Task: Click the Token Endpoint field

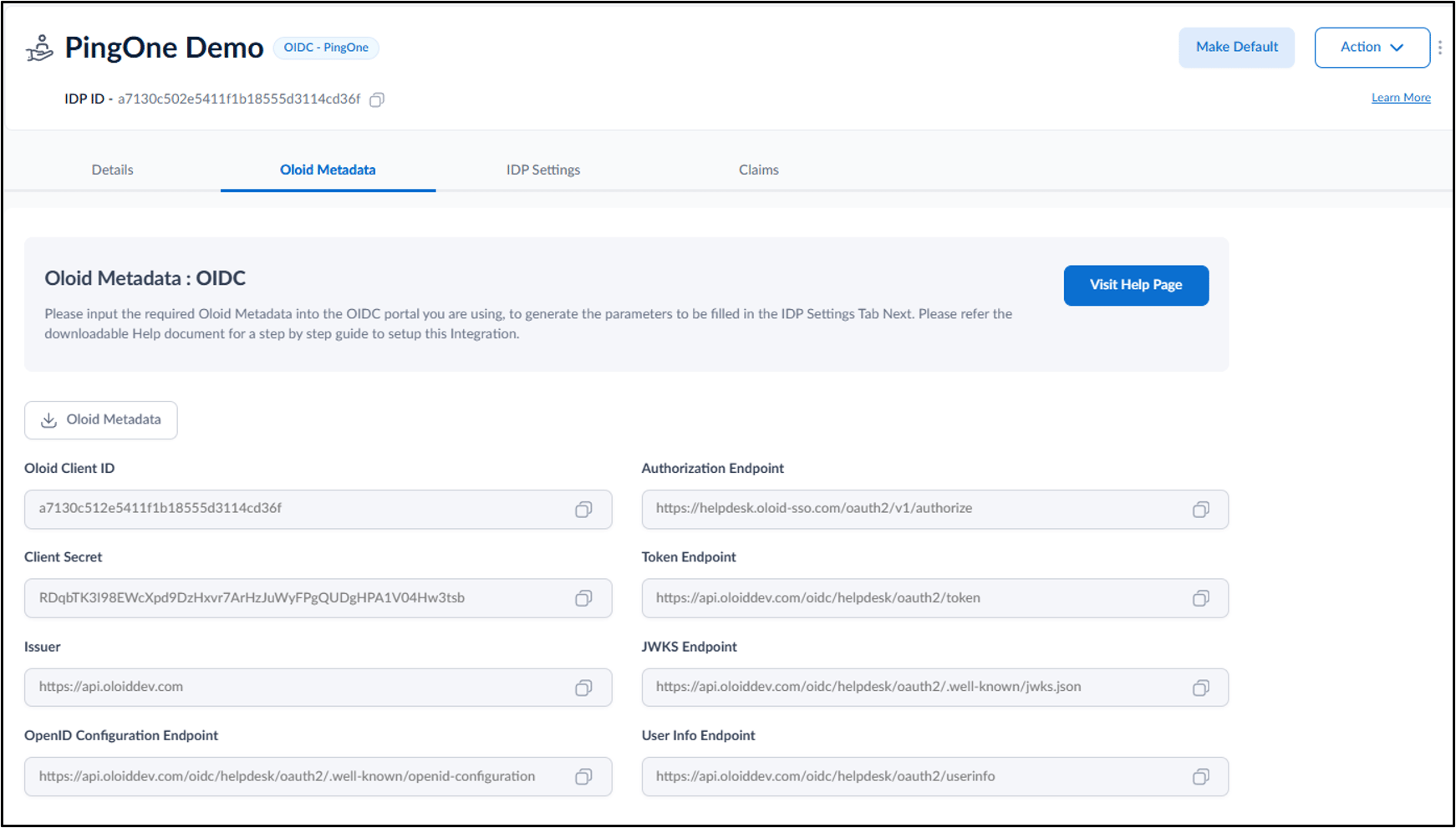Action: [934, 598]
